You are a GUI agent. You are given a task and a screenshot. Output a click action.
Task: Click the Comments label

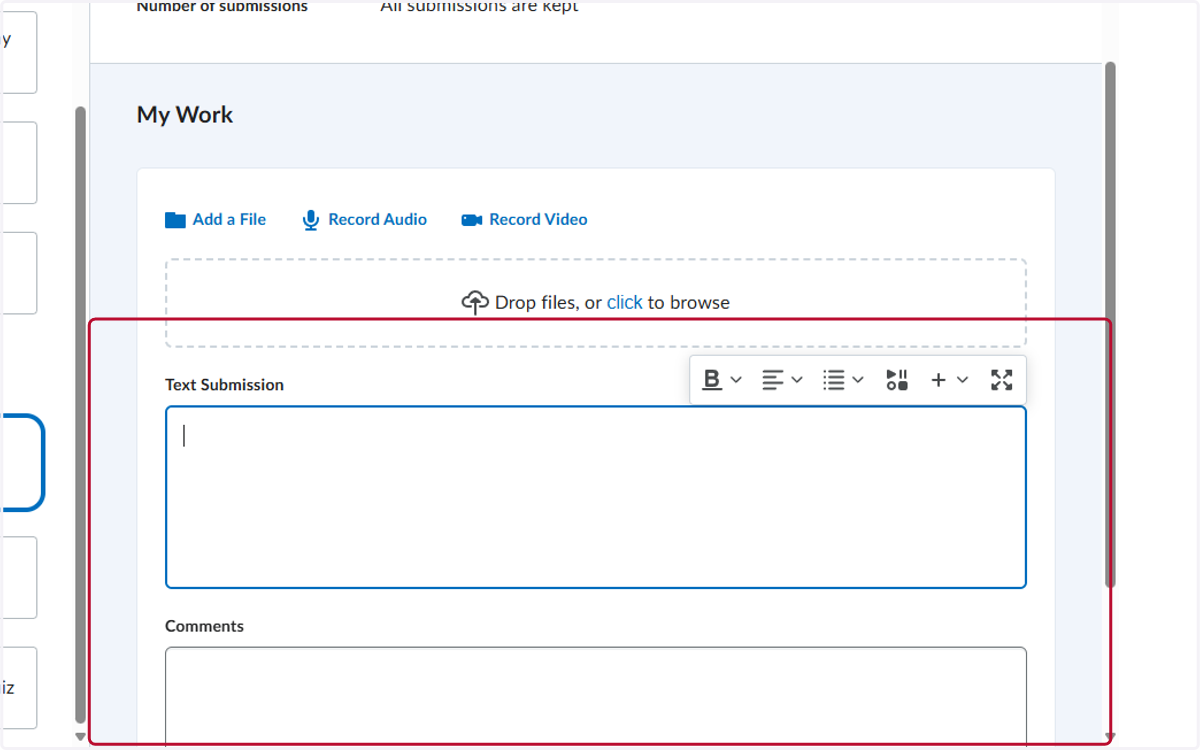(x=204, y=626)
